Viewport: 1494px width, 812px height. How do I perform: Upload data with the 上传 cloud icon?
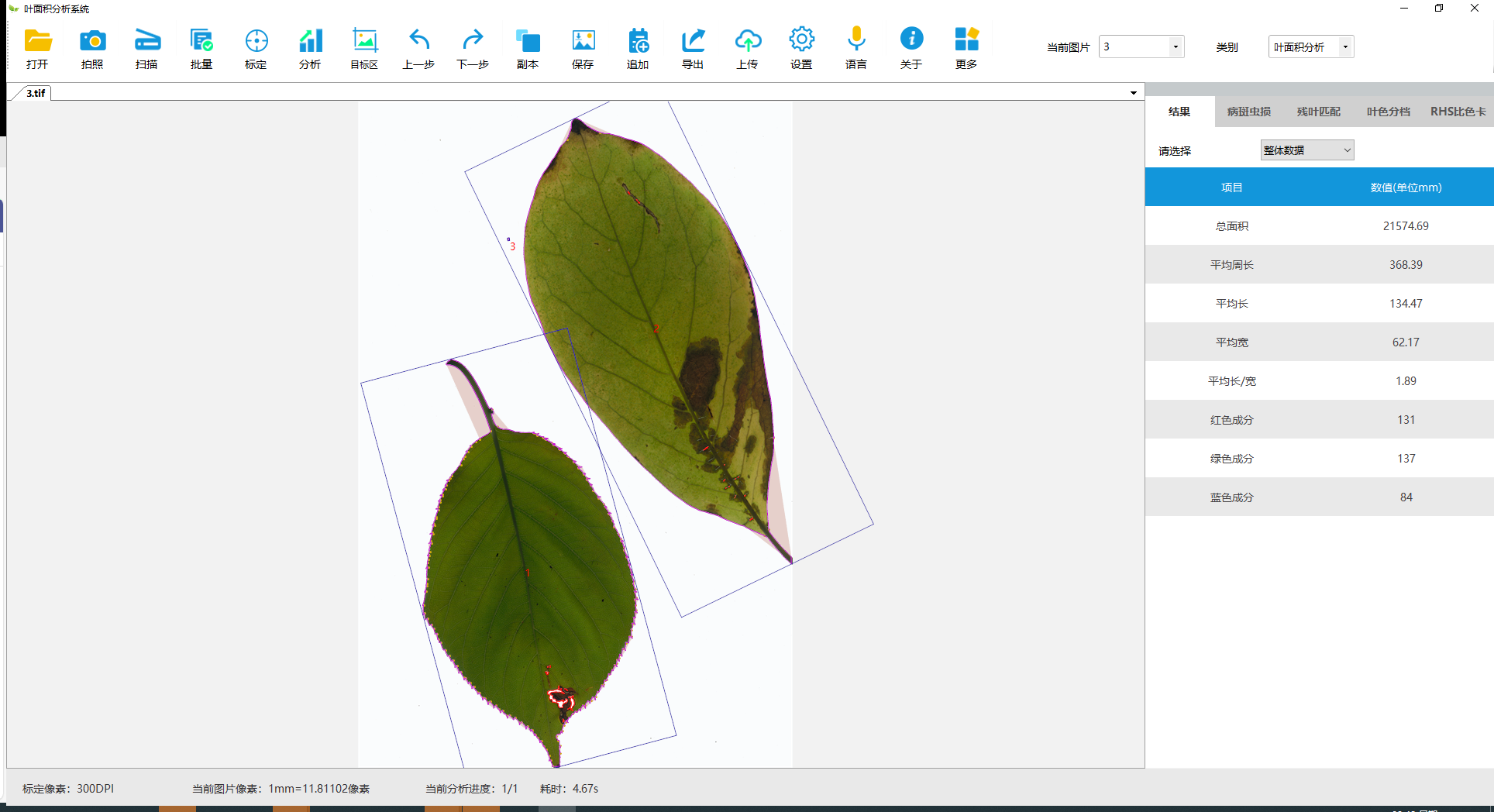[747, 41]
